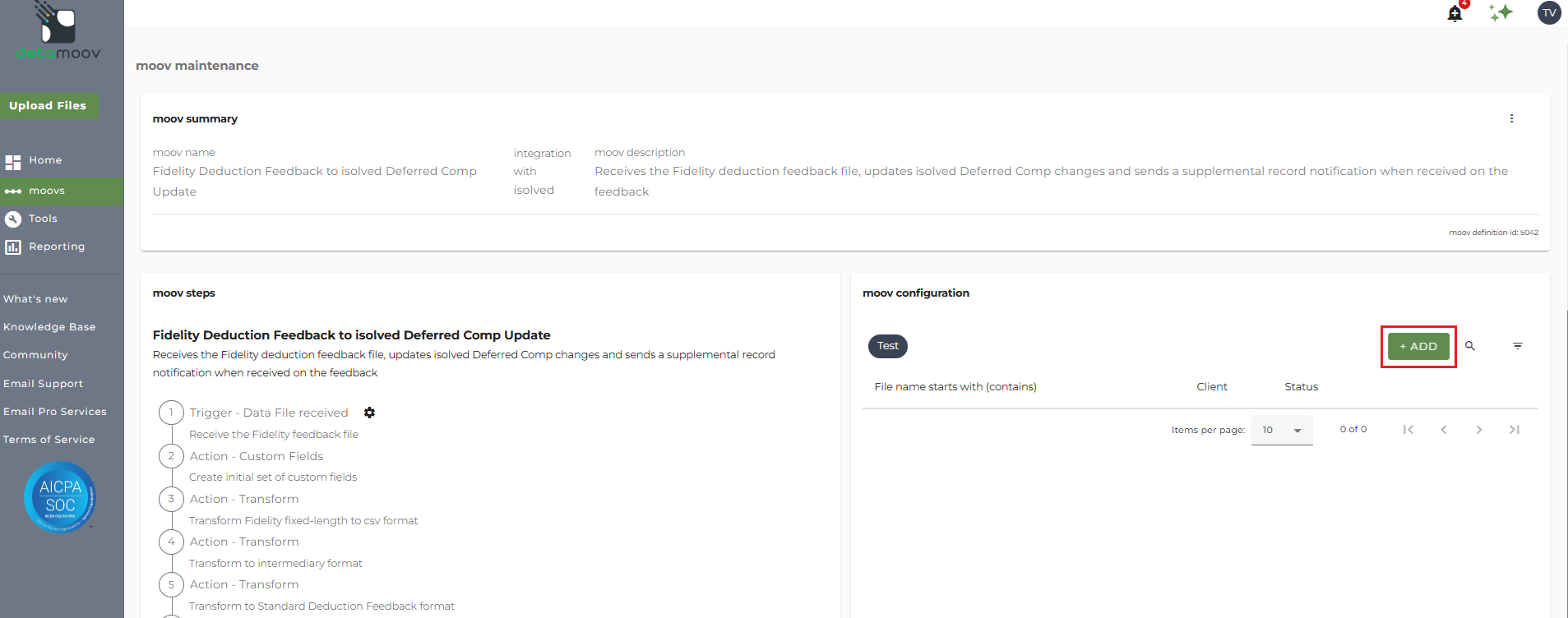Click the 0 of 0 pagination label
The width and height of the screenshot is (1568, 618).
(1353, 429)
